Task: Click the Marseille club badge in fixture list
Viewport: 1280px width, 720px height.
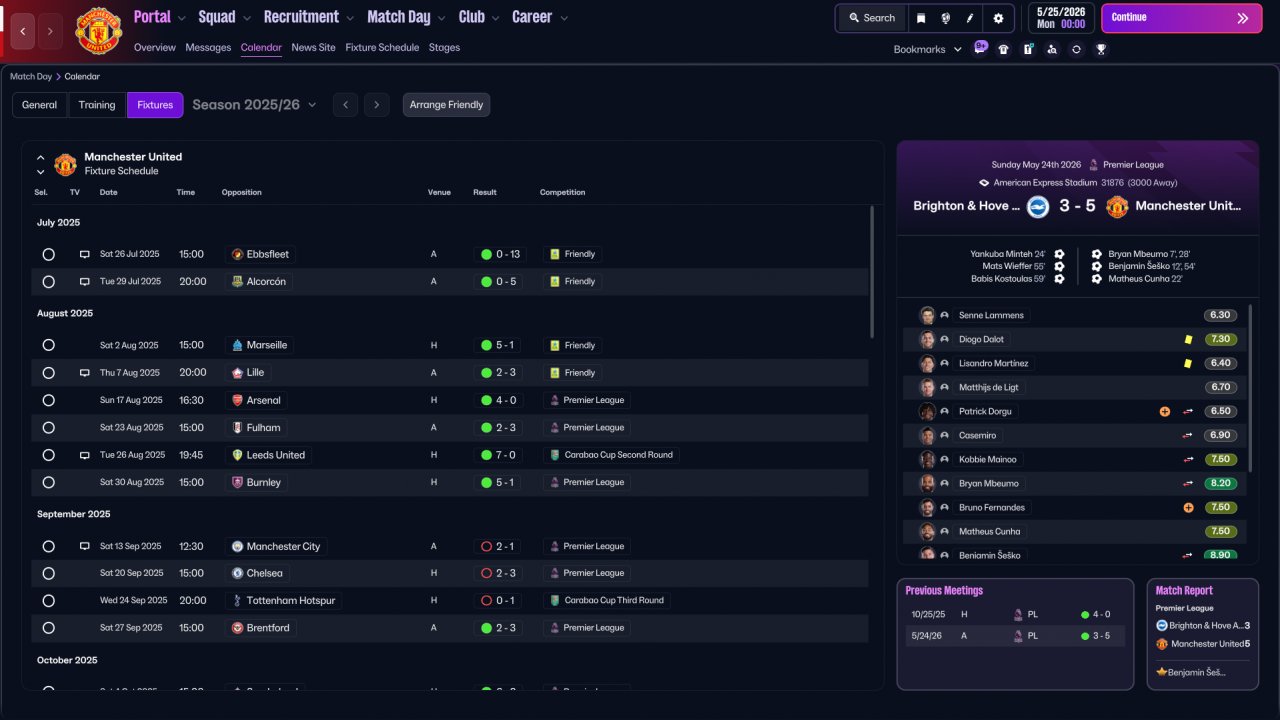Action: tap(237, 345)
